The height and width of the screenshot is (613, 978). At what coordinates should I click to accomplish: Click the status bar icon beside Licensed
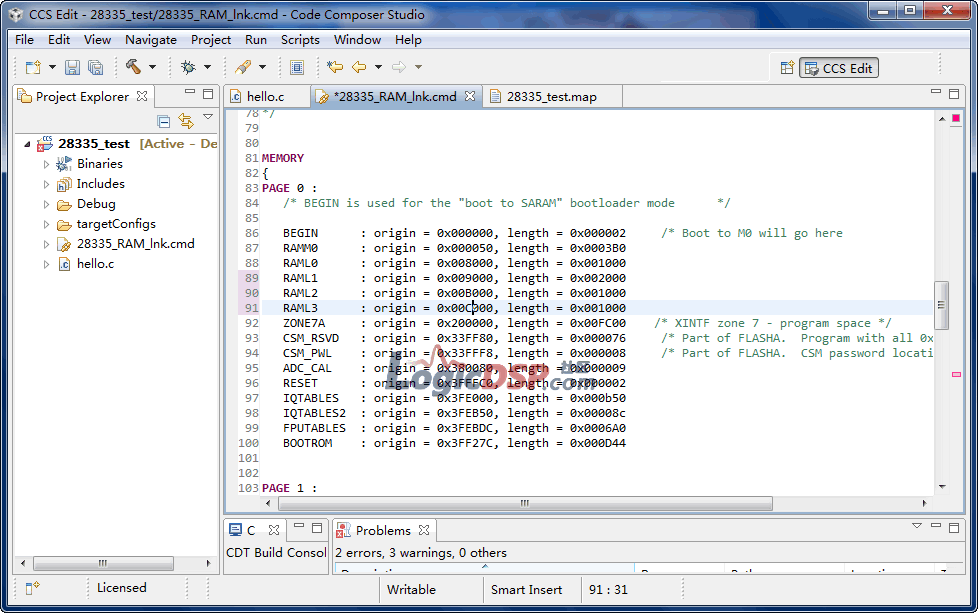(x=32, y=588)
